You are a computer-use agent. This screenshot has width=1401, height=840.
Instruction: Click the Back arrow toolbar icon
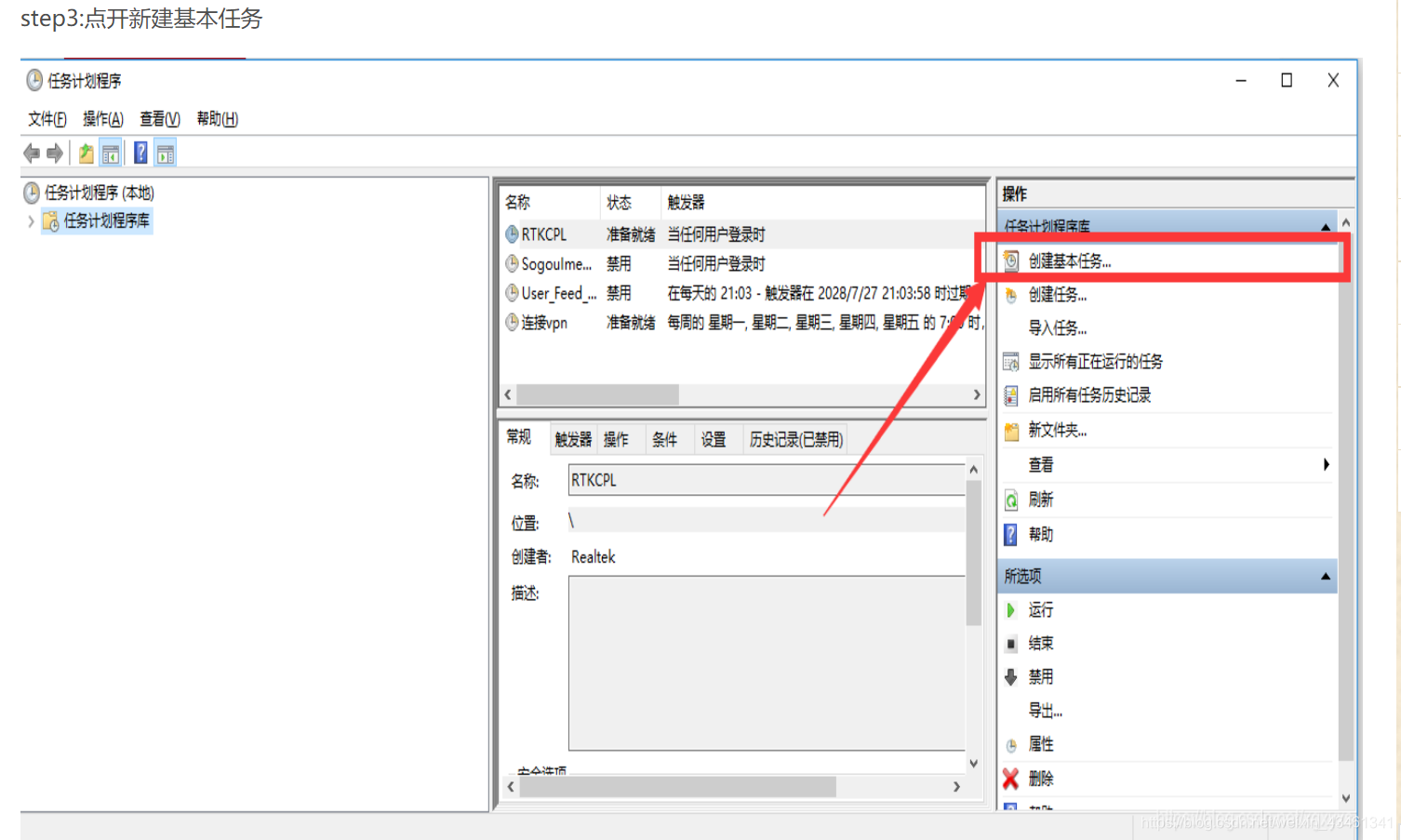pyautogui.click(x=32, y=153)
